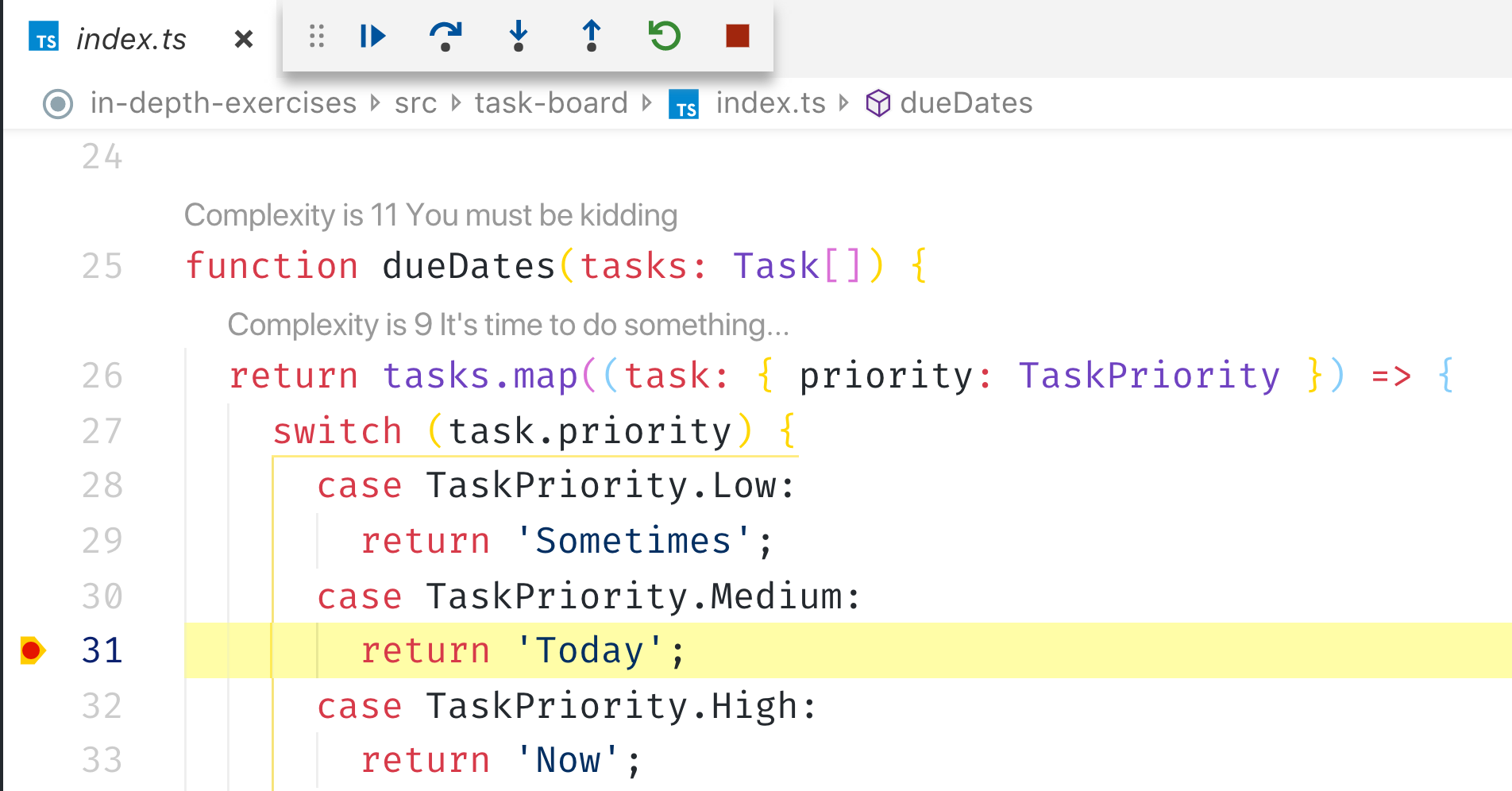
Task: Expand chevron after index.ts breadcrumb
Action: pyautogui.click(x=844, y=103)
